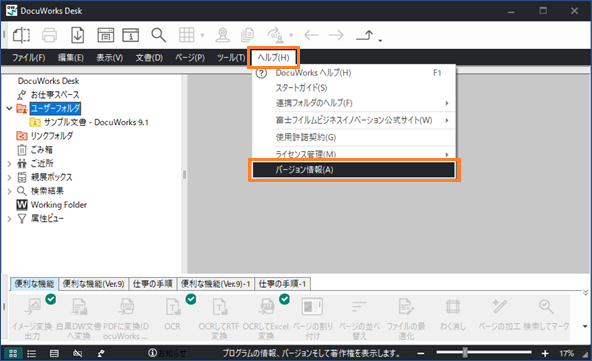Select リンクフォルダ in folder tree
Screen dimensions: 592x361
coord(52,136)
